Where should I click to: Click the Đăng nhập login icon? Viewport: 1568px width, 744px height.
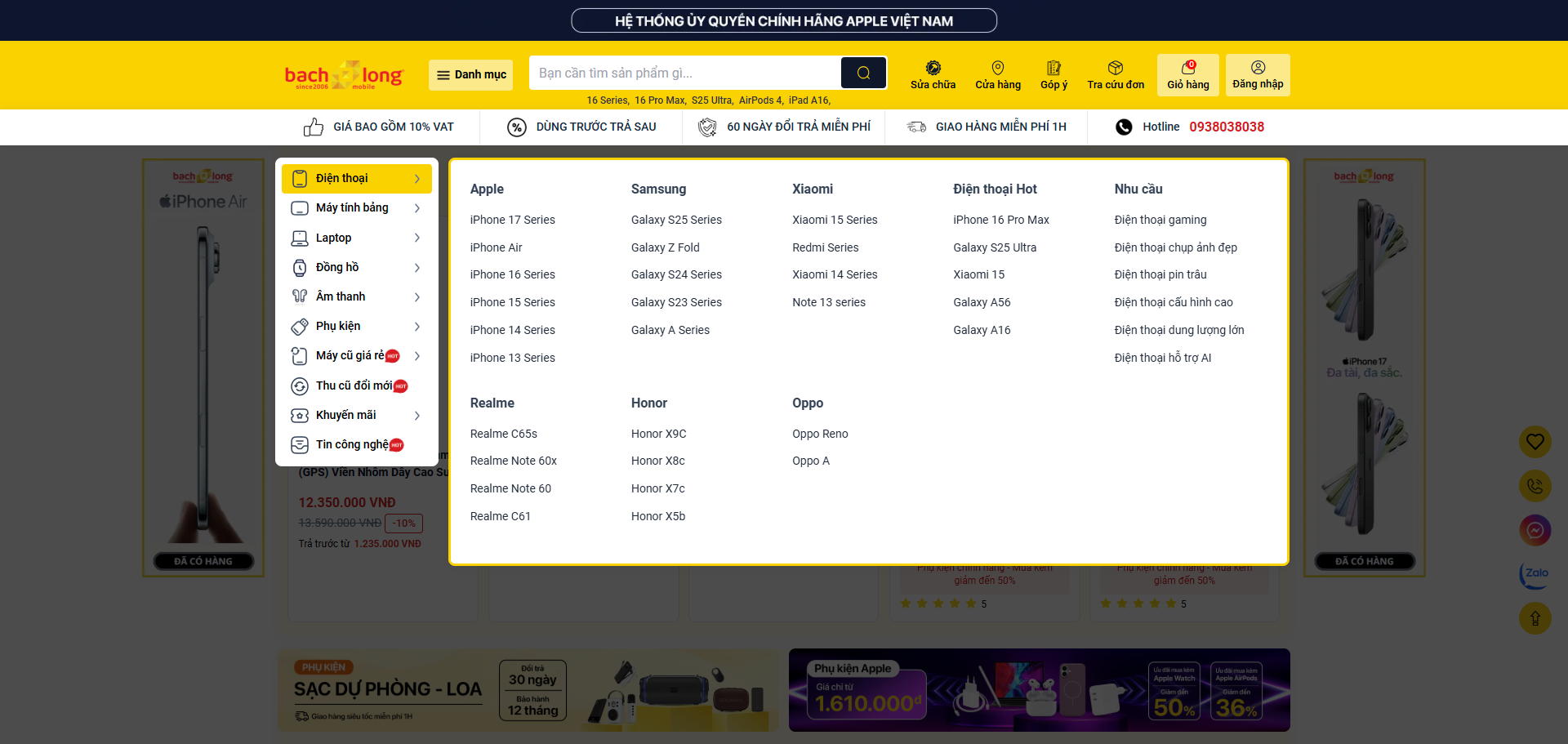1258,74
